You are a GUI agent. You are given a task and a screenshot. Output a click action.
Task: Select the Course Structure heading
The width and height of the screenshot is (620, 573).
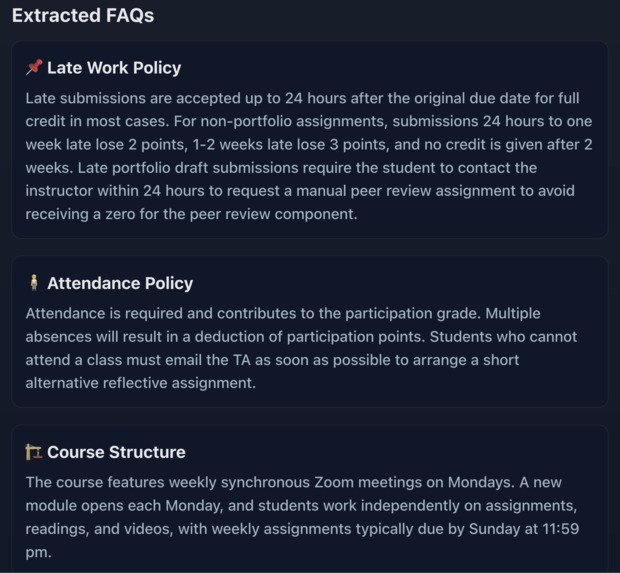(x=116, y=452)
